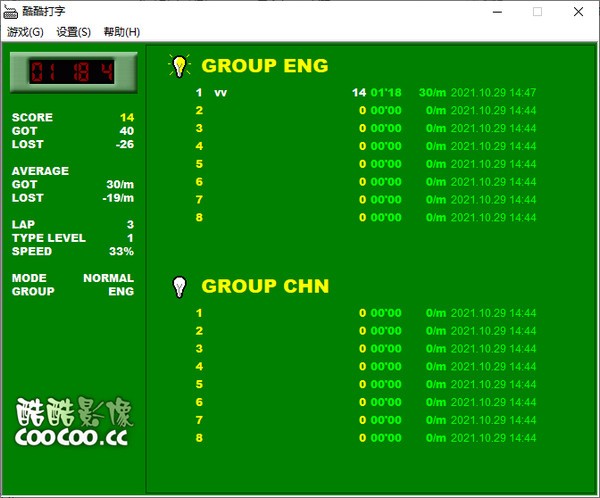Open the 设置(S) menu

pos(73,32)
